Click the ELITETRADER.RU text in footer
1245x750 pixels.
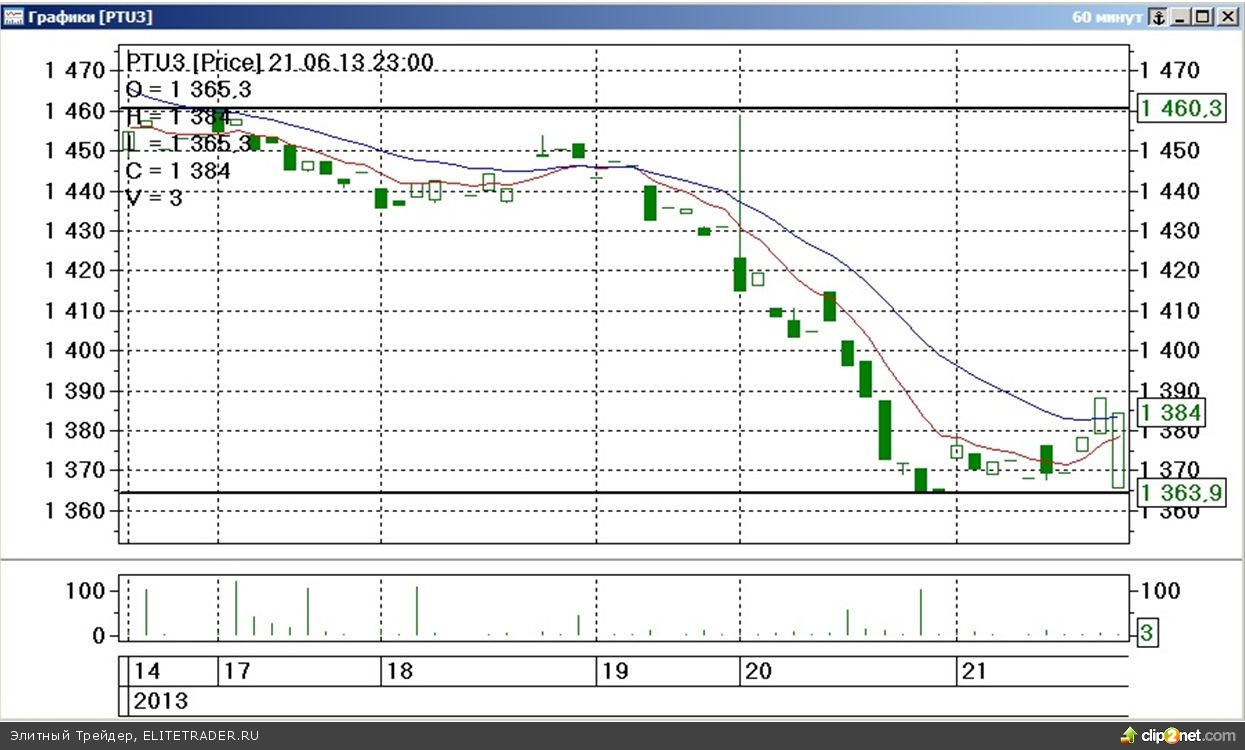[200, 735]
